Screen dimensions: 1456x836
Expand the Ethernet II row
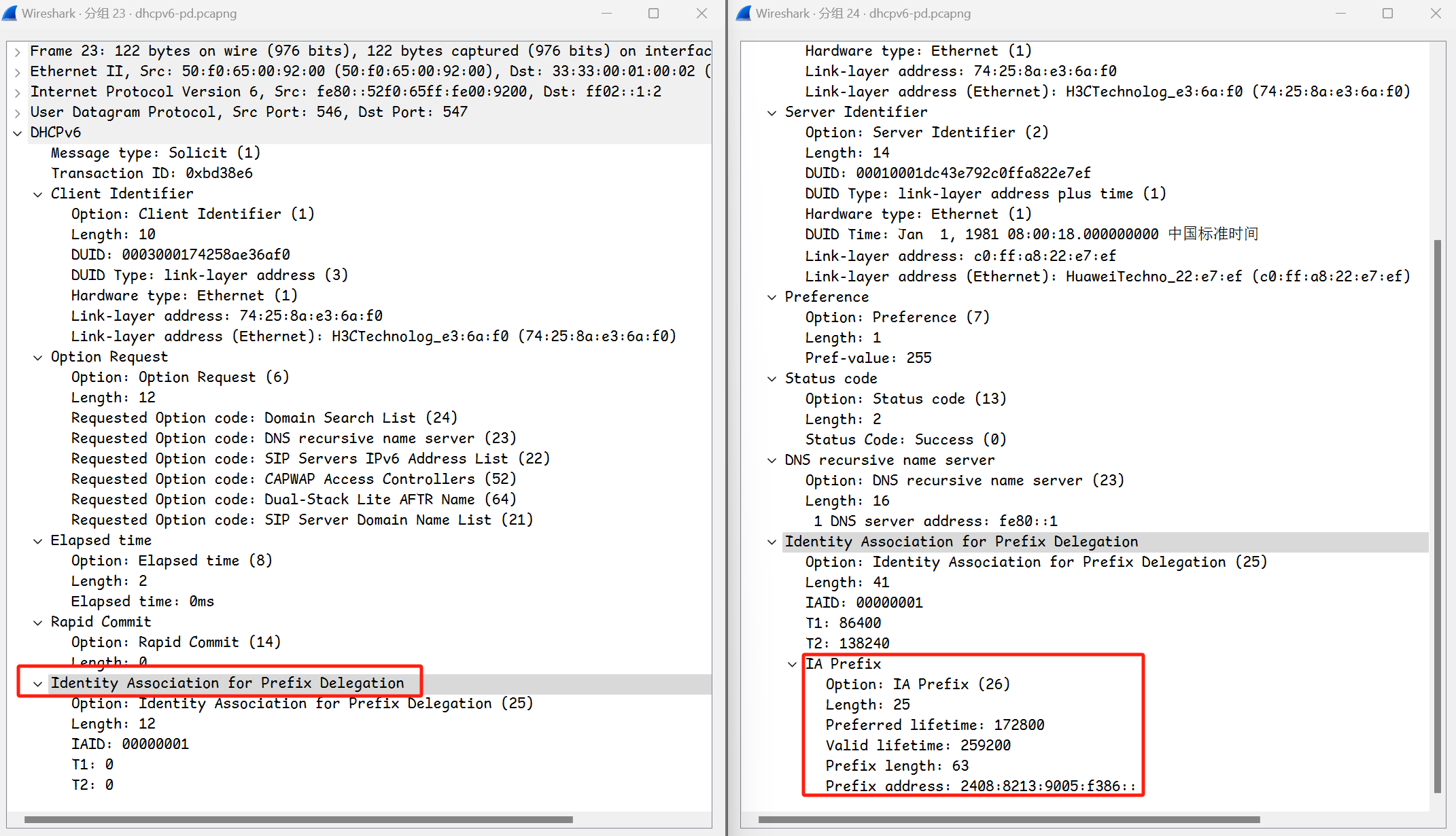[x=17, y=72]
